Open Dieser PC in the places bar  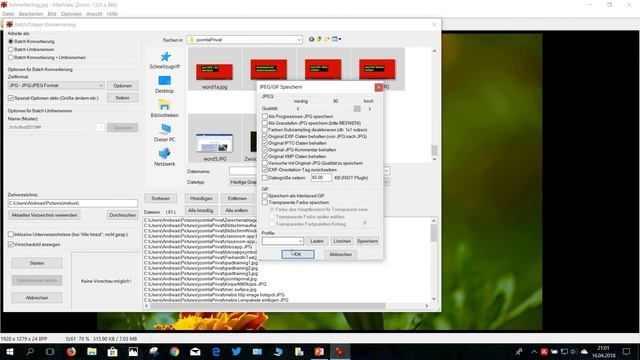pyautogui.click(x=164, y=133)
